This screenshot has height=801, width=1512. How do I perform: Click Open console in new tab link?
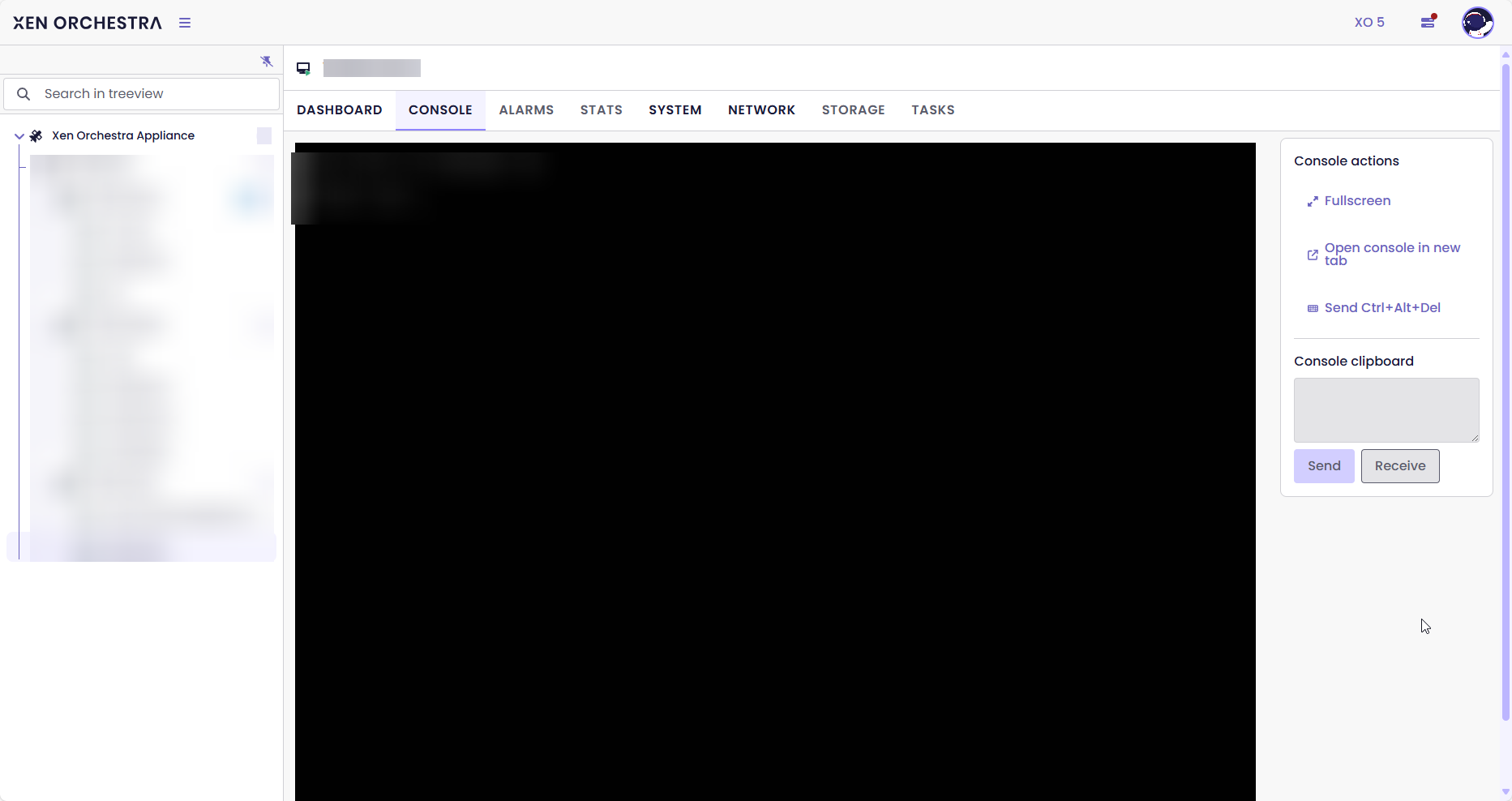coord(1391,254)
